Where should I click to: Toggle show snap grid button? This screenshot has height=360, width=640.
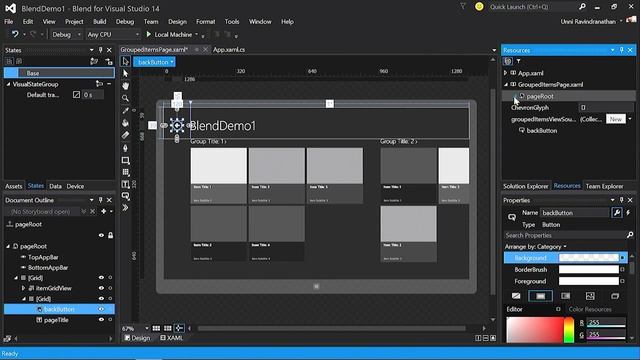tap(156, 328)
